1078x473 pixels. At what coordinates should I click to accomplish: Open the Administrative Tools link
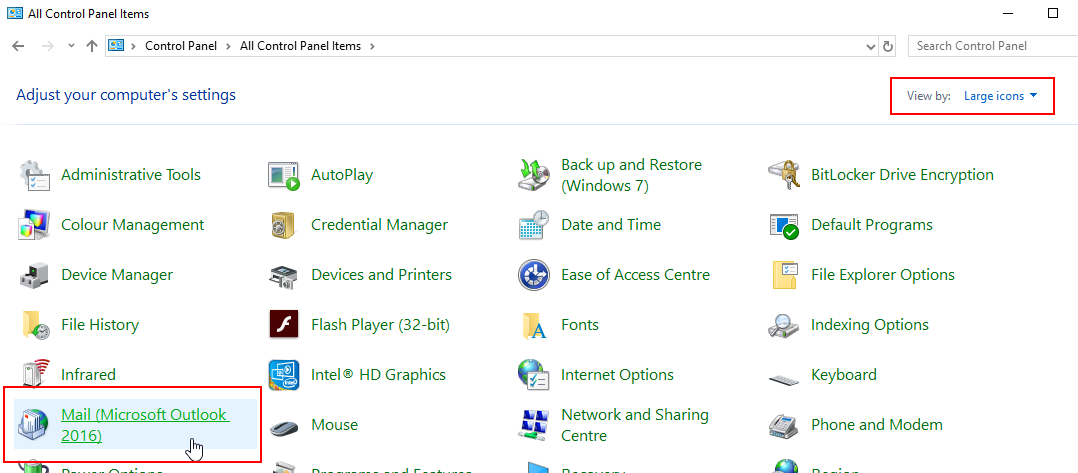[131, 175]
